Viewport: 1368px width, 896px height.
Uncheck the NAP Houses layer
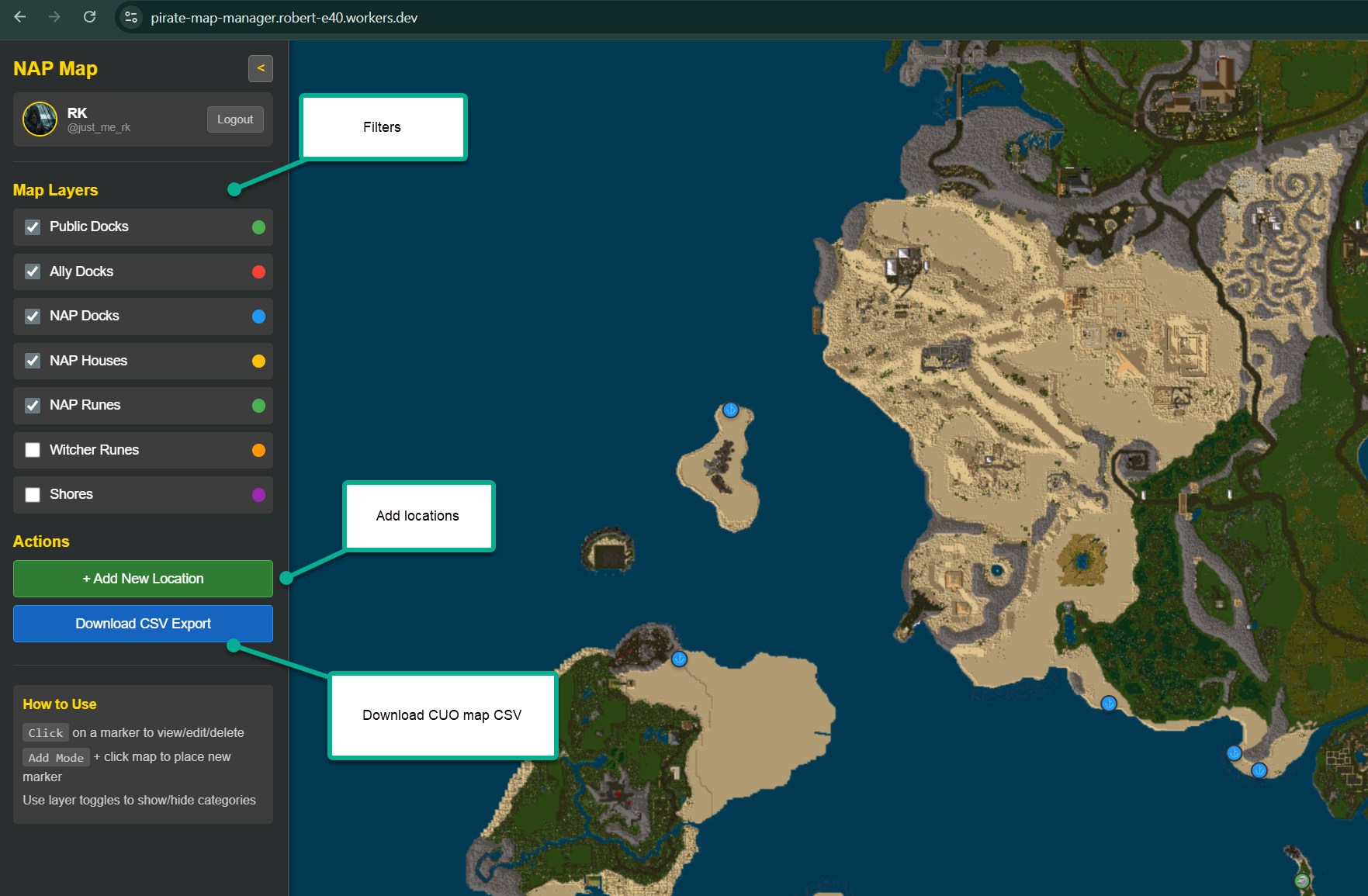(x=32, y=361)
